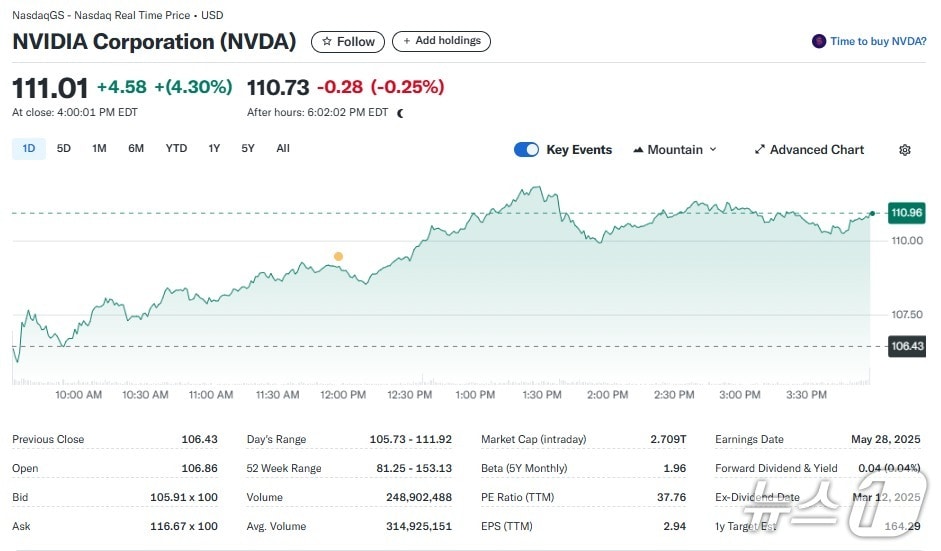
Task: Click the 110.96 current price label
Action: pos(906,212)
